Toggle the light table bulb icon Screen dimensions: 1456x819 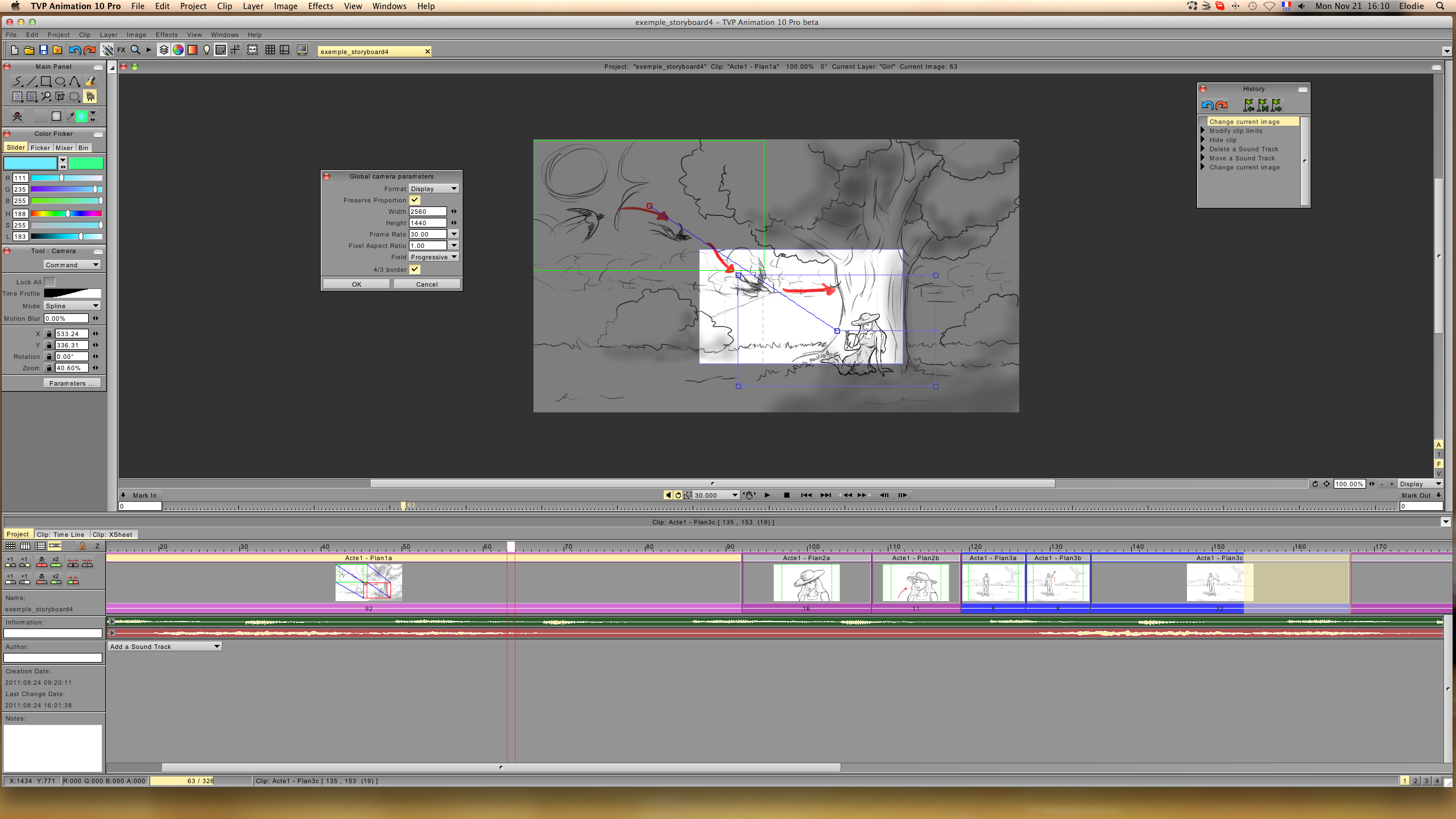[206, 50]
